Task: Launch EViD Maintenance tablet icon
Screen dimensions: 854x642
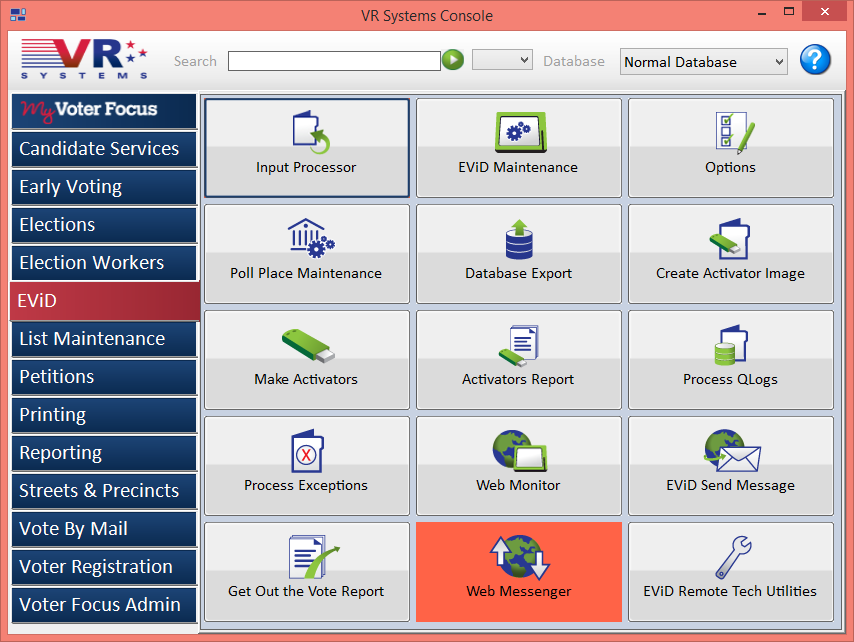Action: point(520,132)
